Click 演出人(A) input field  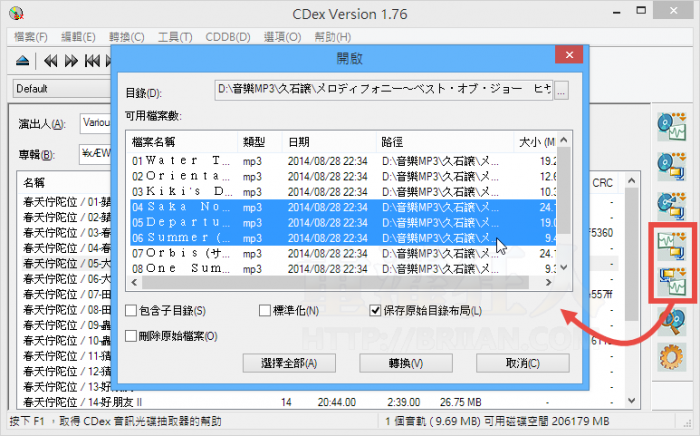point(96,123)
